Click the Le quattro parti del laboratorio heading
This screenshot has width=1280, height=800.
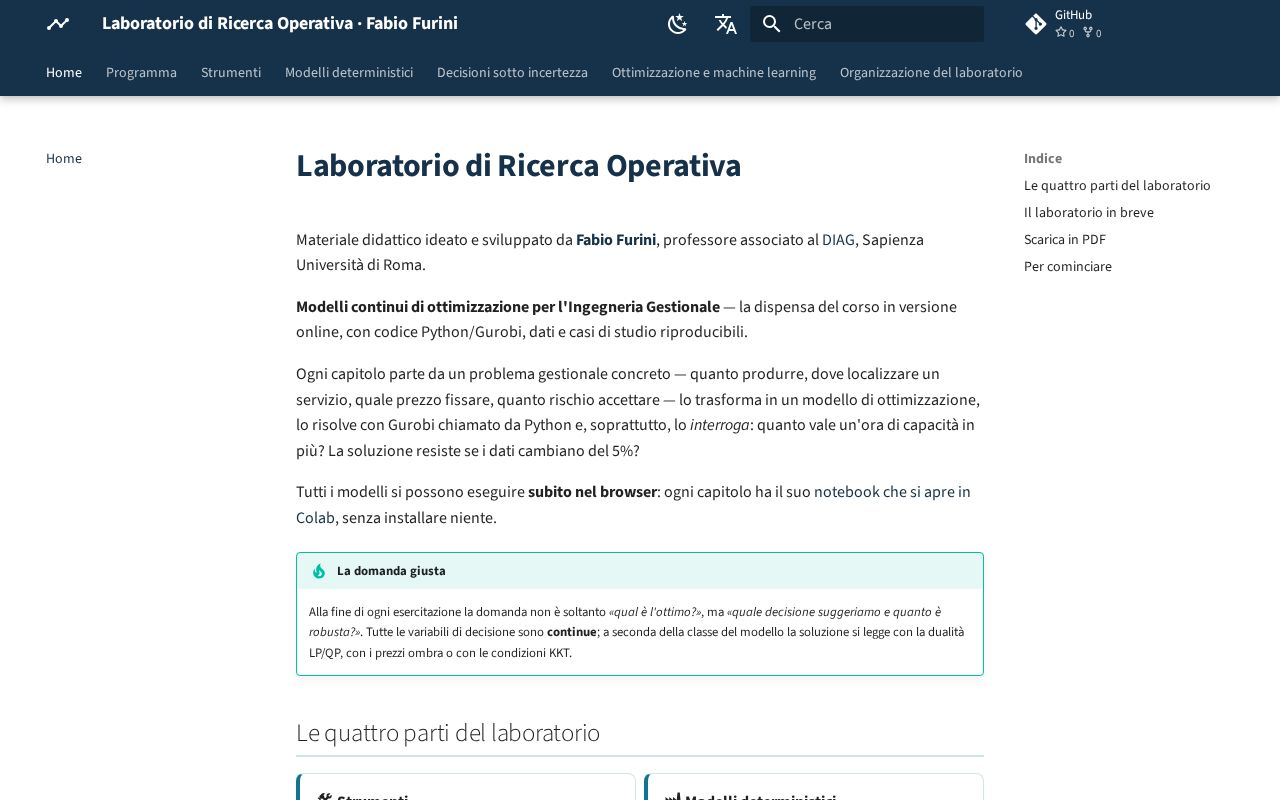tap(448, 733)
